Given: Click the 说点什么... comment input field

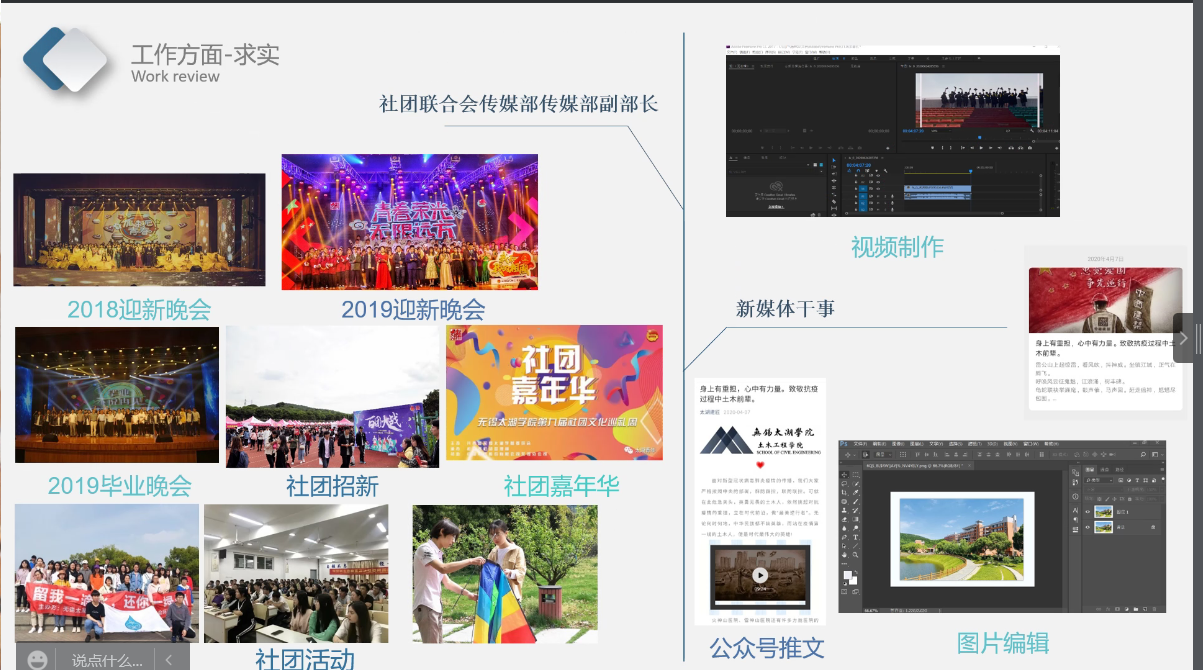Looking at the screenshot, I should [x=106, y=659].
